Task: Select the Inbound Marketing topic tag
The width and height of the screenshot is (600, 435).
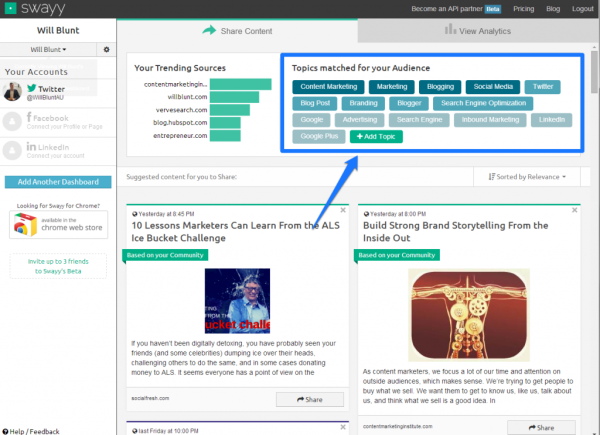Action: 490,120
